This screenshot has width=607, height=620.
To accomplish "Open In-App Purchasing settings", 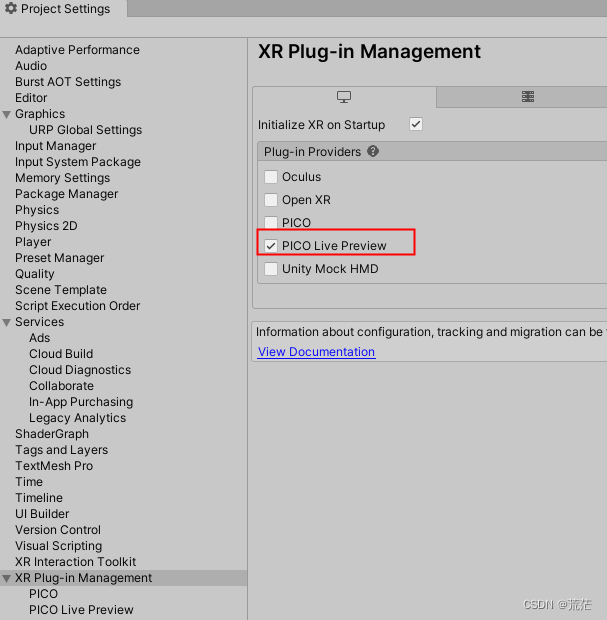I will point(81,402).
